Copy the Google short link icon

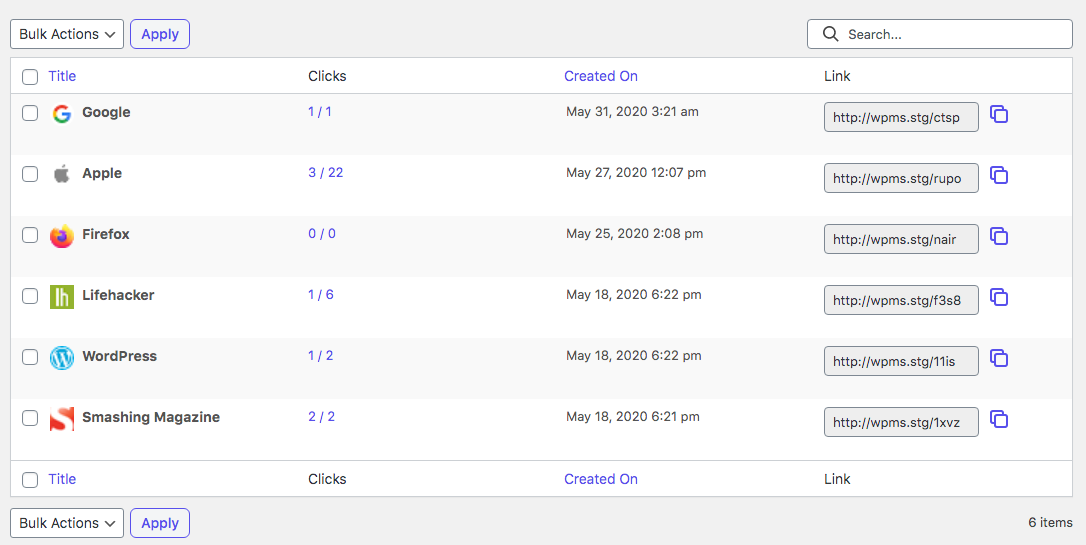click(x=998, y=114)
